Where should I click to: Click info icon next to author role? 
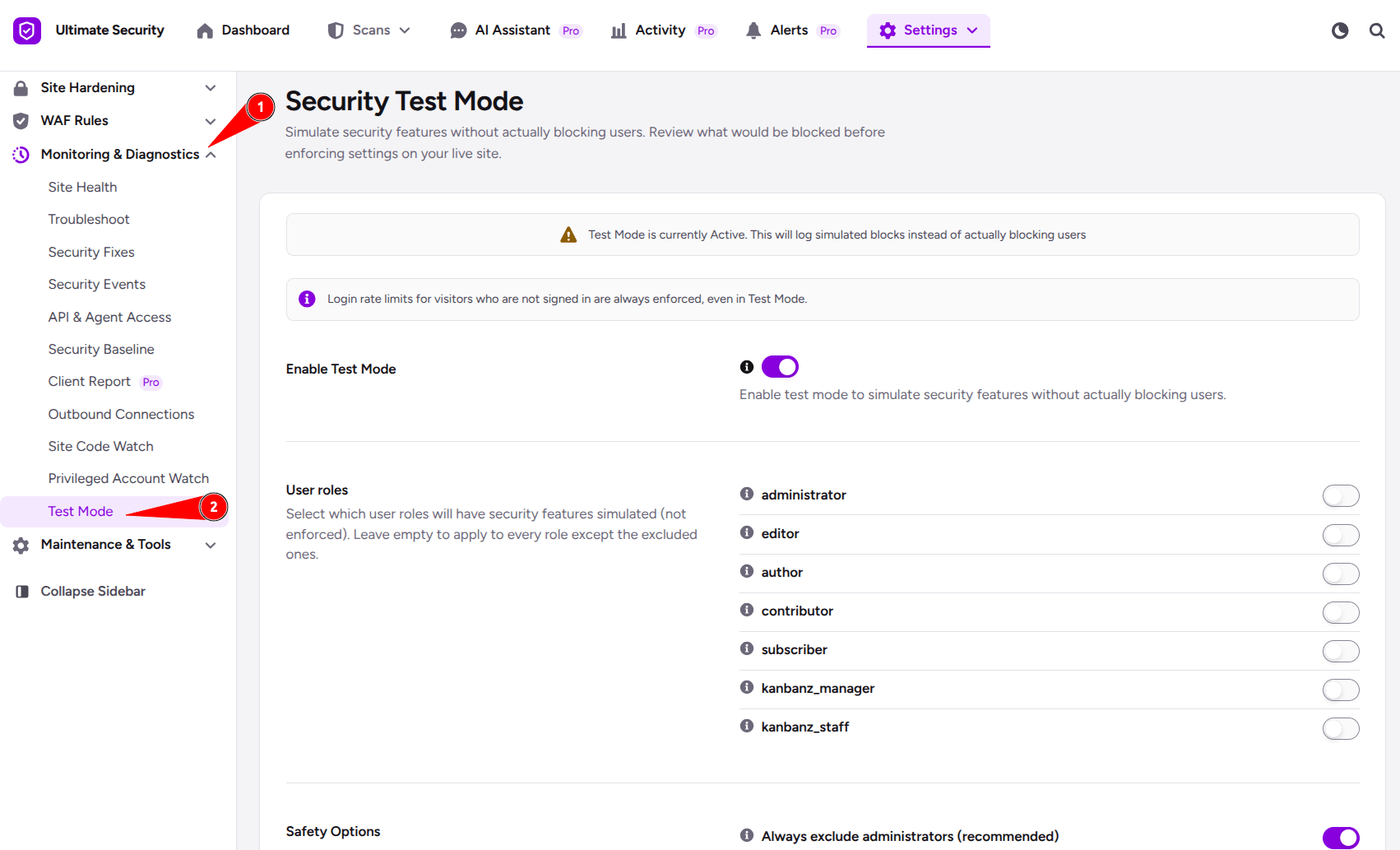tap(747, 571)
